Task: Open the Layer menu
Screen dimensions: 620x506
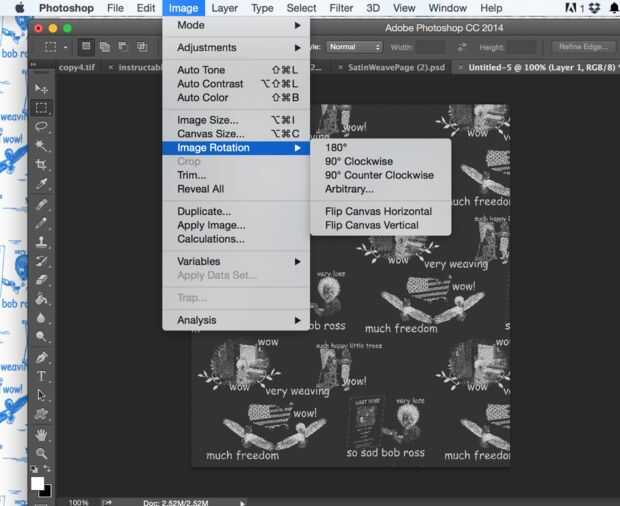Action: 224,8
